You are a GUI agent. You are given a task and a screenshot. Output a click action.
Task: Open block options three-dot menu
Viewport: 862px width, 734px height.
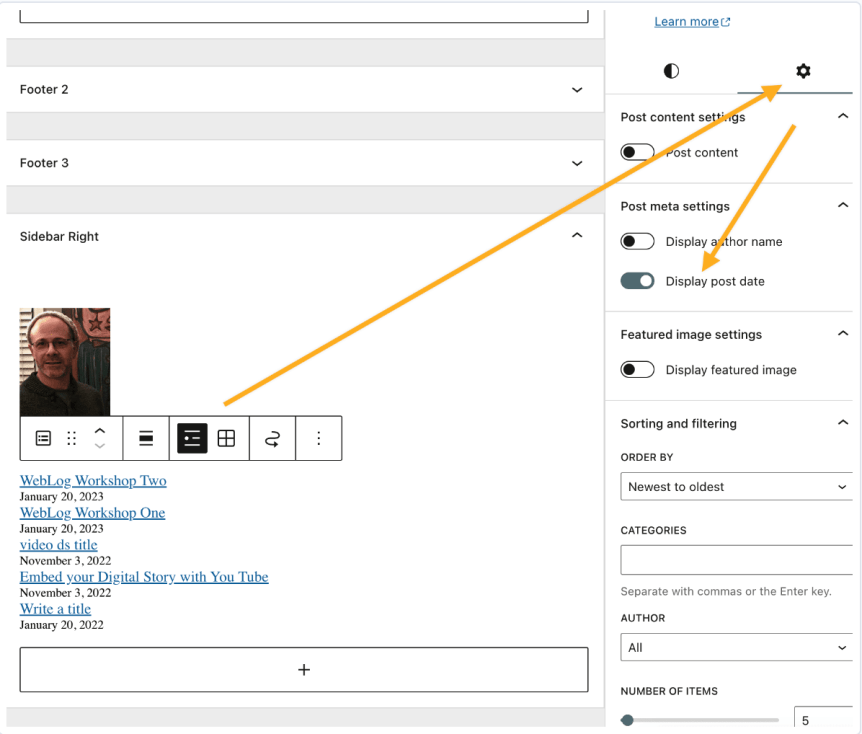point(319,438)
